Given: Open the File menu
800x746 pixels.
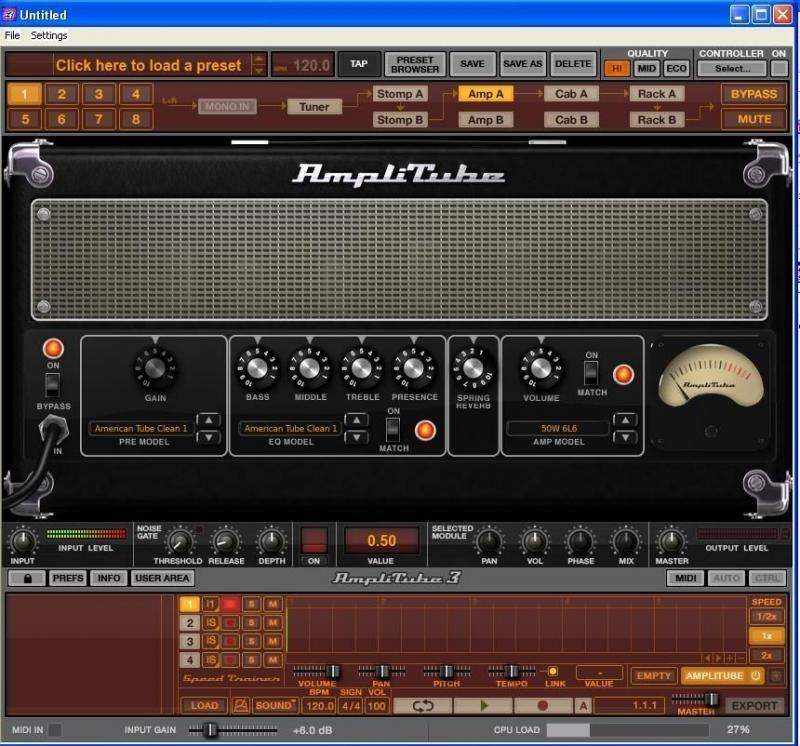Looking at the screenshot, I should (x=12, y=35).
